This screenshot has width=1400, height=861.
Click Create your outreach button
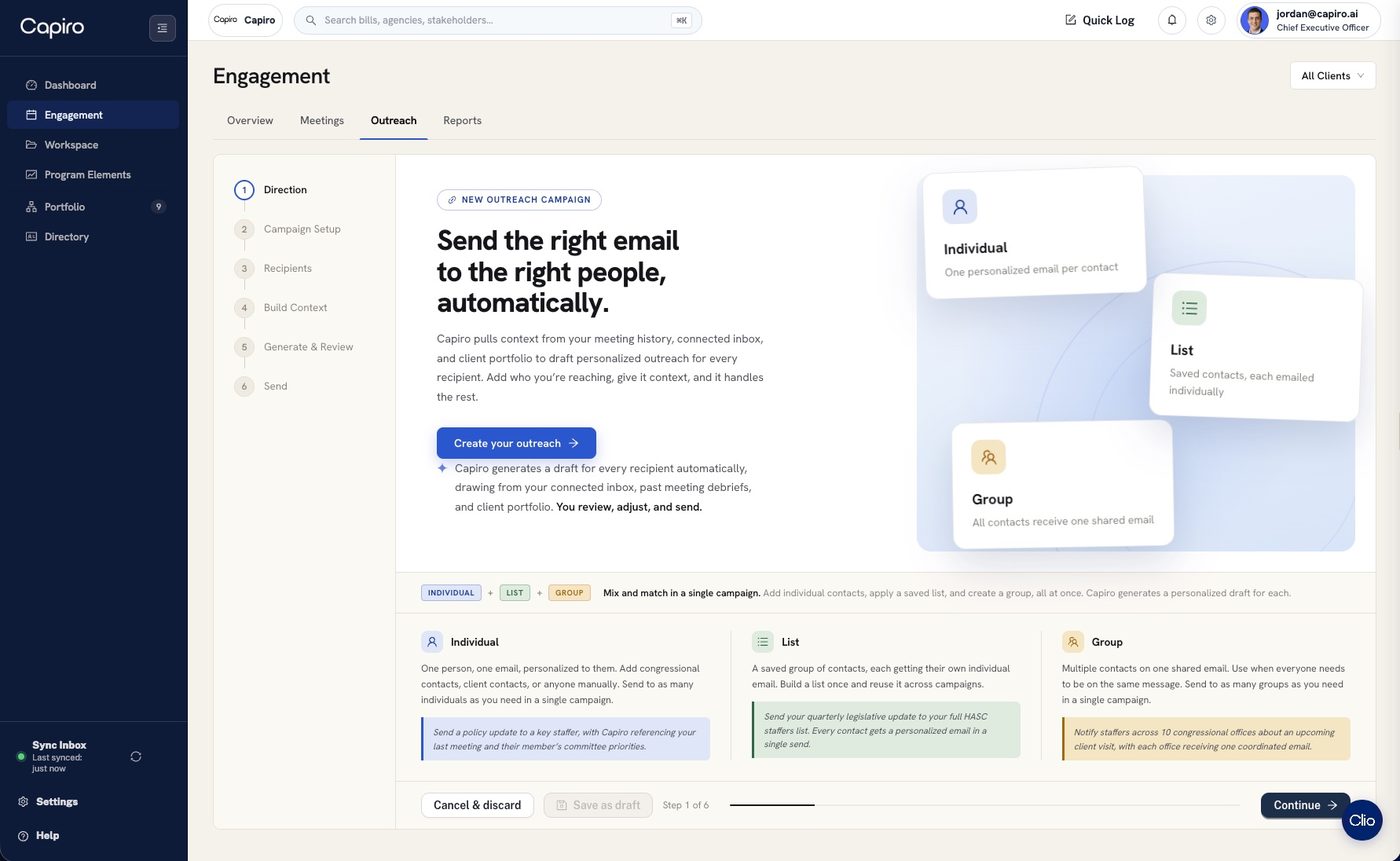pyautogui.click(x=516, y=443)
